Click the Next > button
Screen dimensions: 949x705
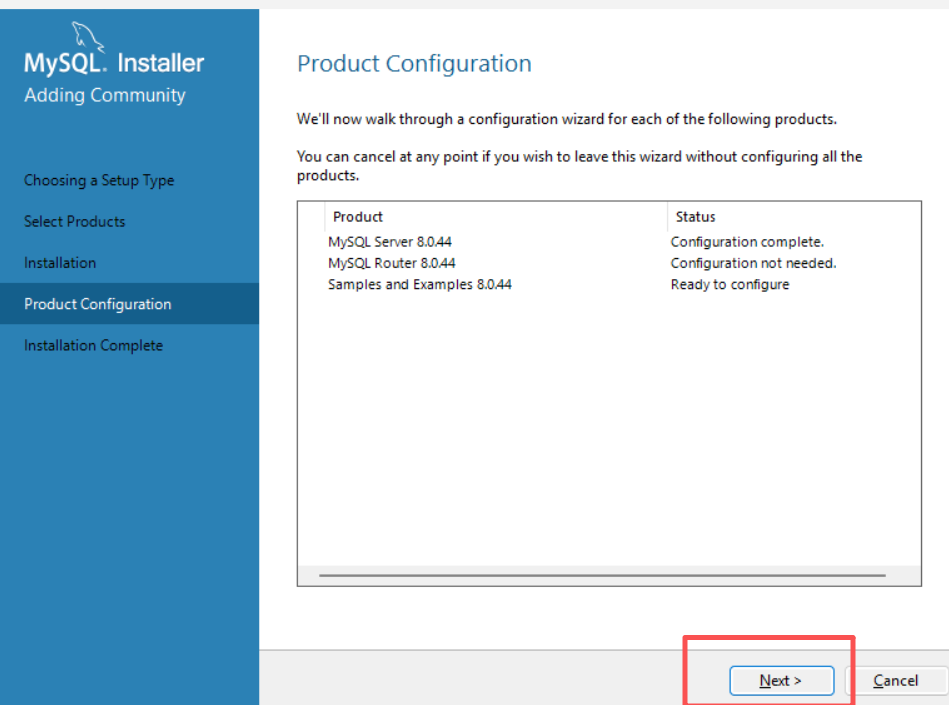point(781,681)
